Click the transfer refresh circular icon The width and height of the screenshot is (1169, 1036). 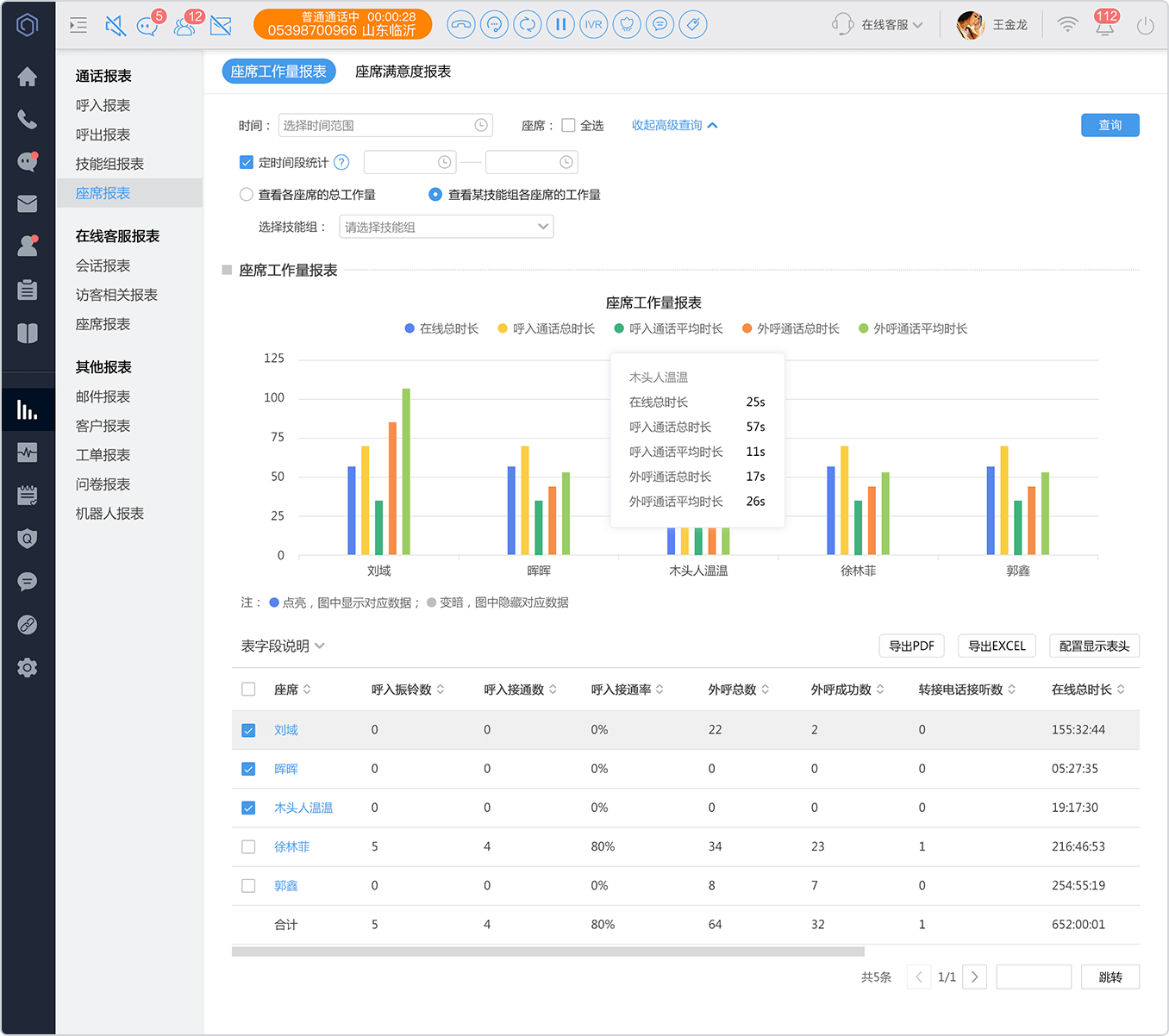coord(527,24)
